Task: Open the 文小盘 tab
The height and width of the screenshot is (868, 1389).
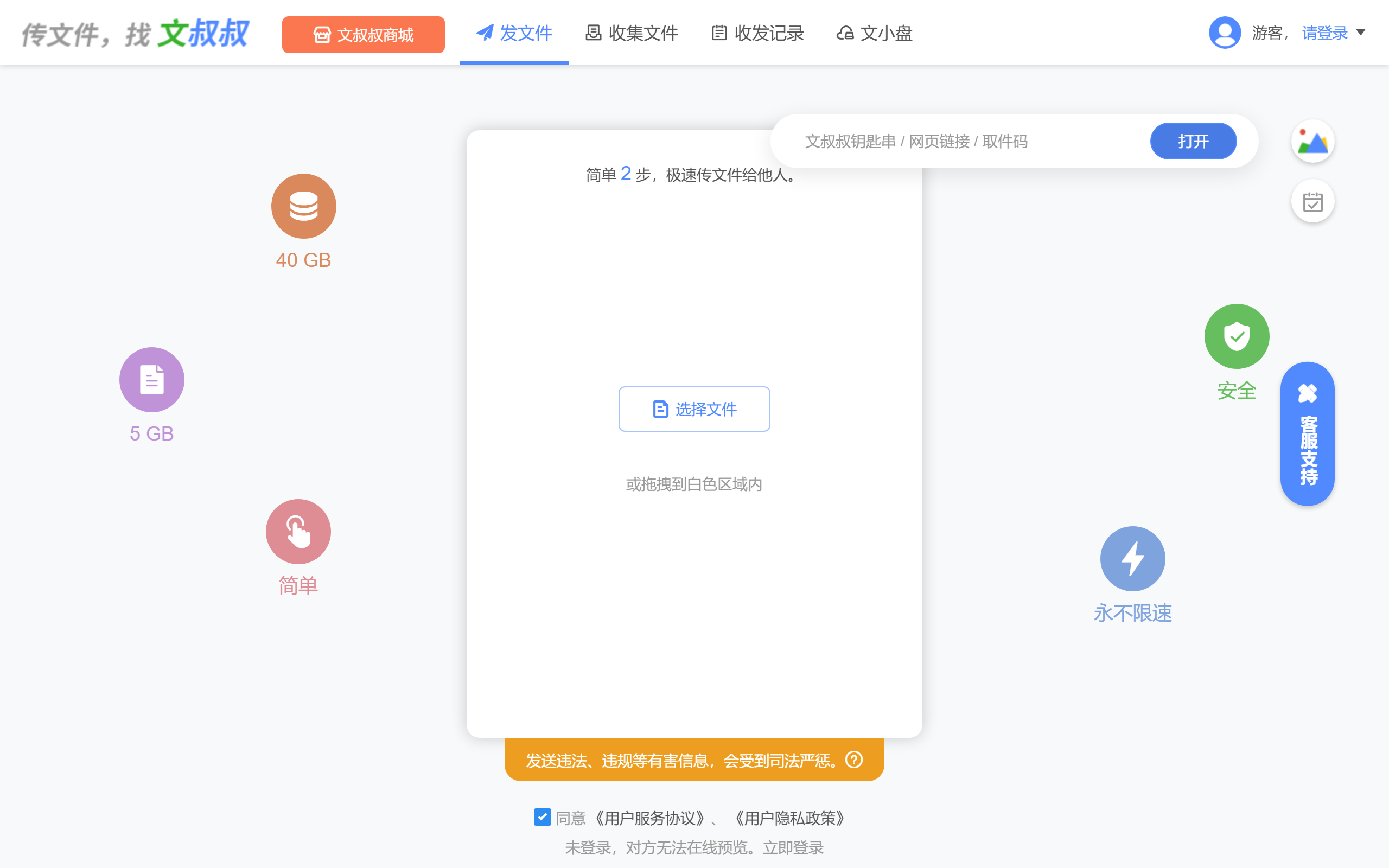Action: click(x=874, y=33)
